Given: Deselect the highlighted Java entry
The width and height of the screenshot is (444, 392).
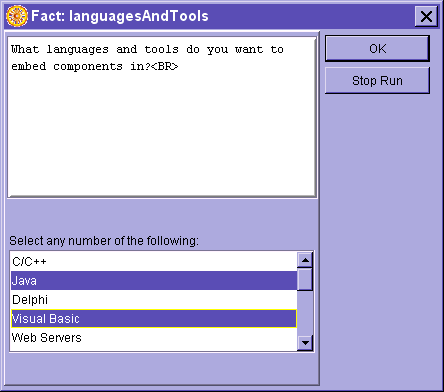Looking at the screenshot, I should [x=154, y=281].
